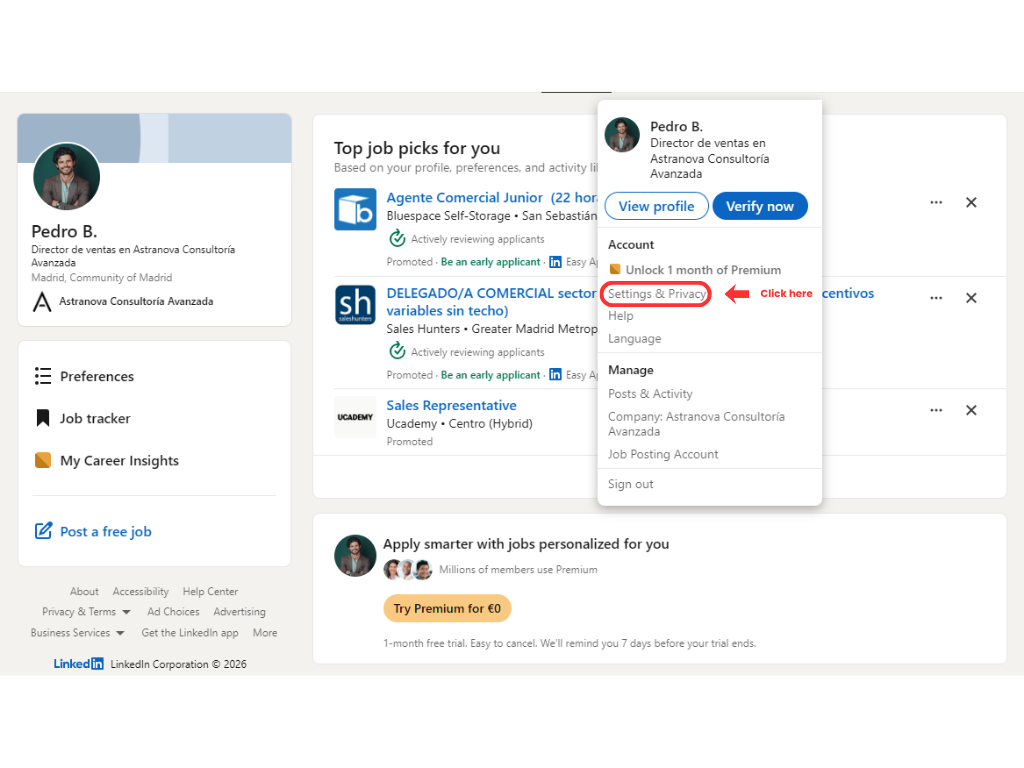The width and height of the screenshot is (1024, 768).
Task: Click Pedro B. profile photo in sidebar
Action: coord(67,177)
